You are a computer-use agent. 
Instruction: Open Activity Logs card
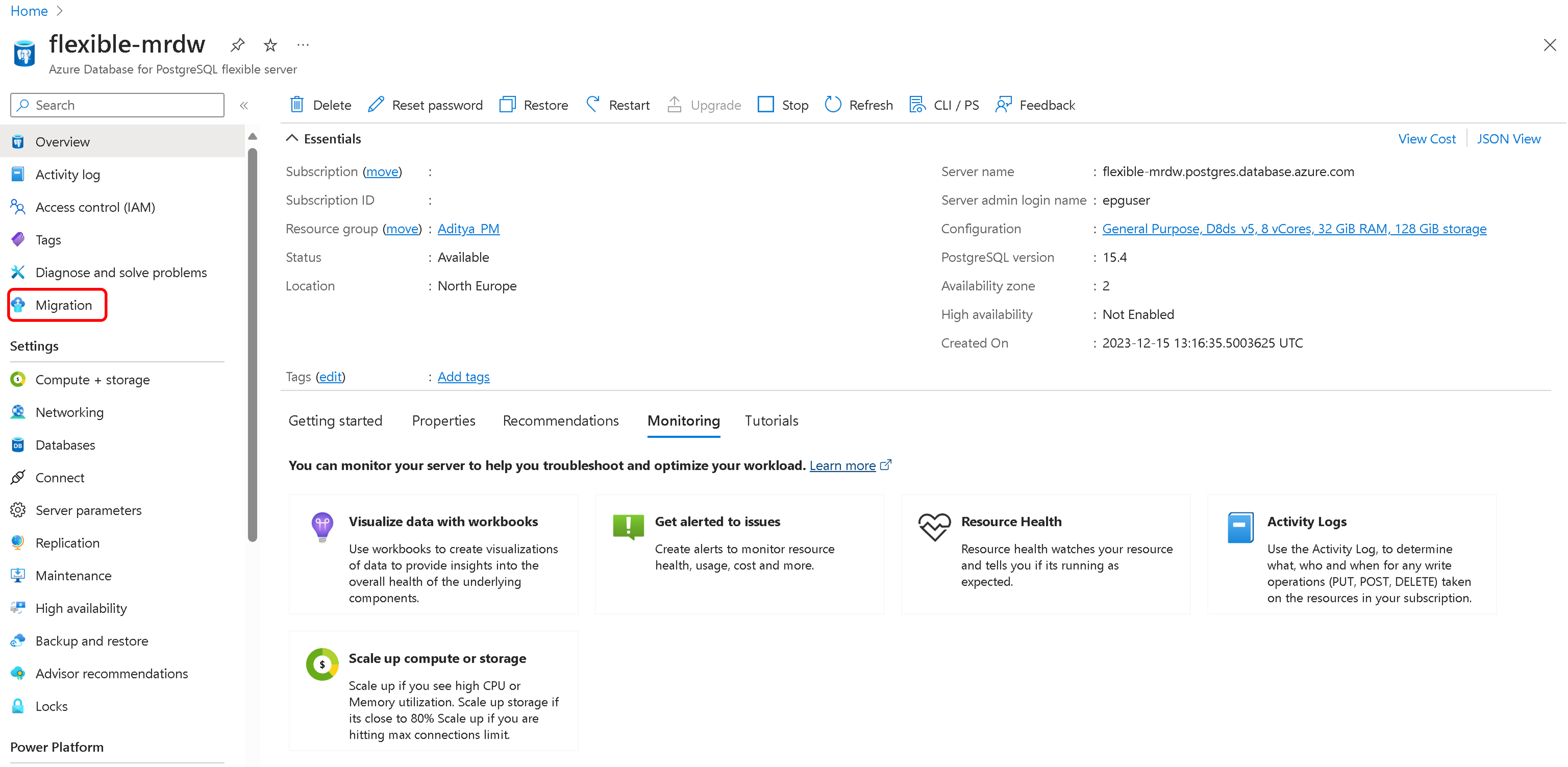[1352, 555]
